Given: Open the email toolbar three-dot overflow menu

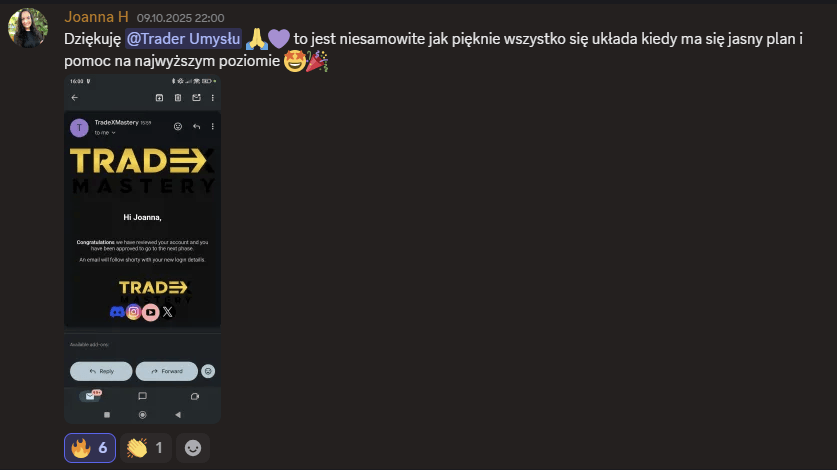Looking at the screenshot, I should [212, 98].
